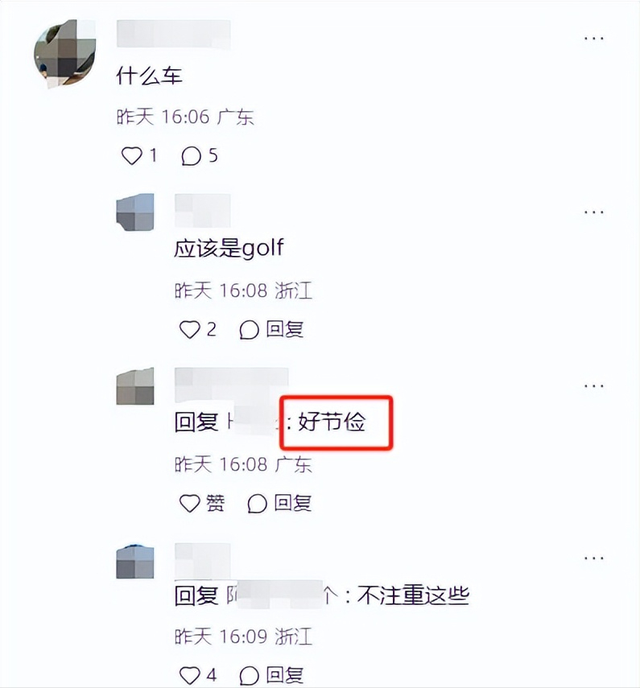Click 回复 text under "应该是golf"
640x688 pixels.
pyautogui.click(x=285, y=329)
